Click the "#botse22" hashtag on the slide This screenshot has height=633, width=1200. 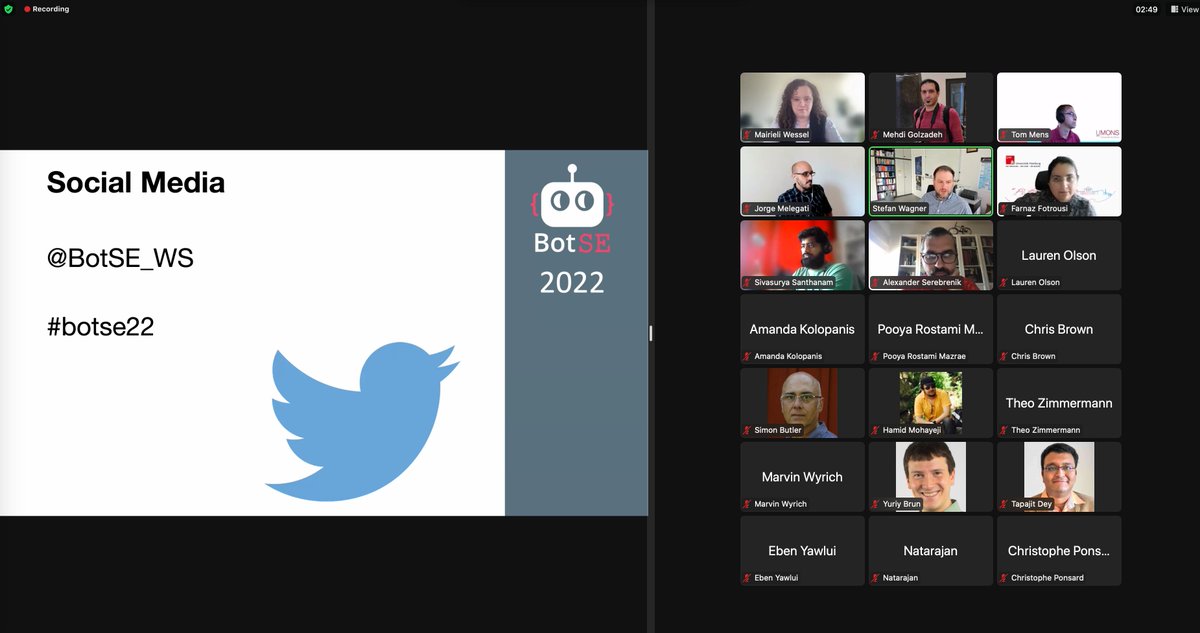[100, 326]
